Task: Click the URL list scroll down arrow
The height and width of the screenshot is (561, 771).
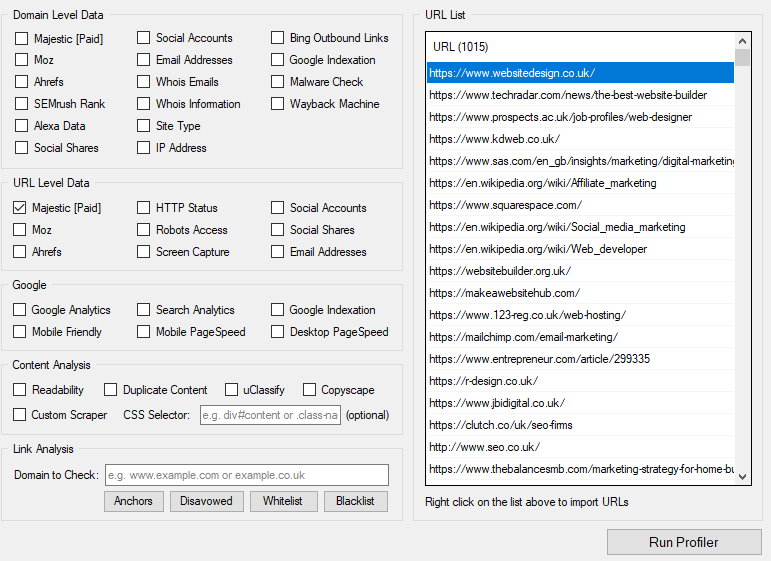Action: 742,476
